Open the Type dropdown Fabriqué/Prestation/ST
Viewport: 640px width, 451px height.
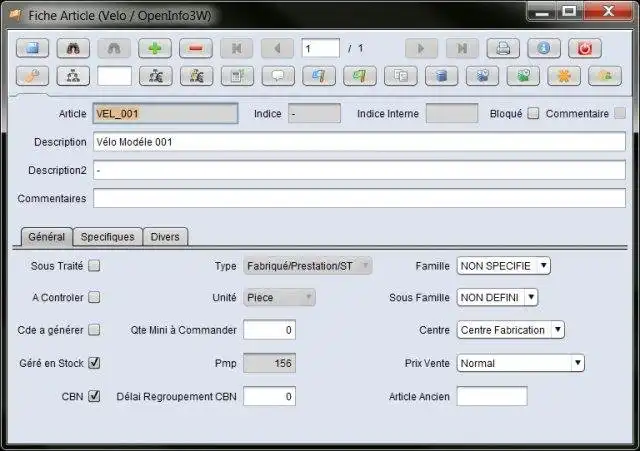click(308, 266)
